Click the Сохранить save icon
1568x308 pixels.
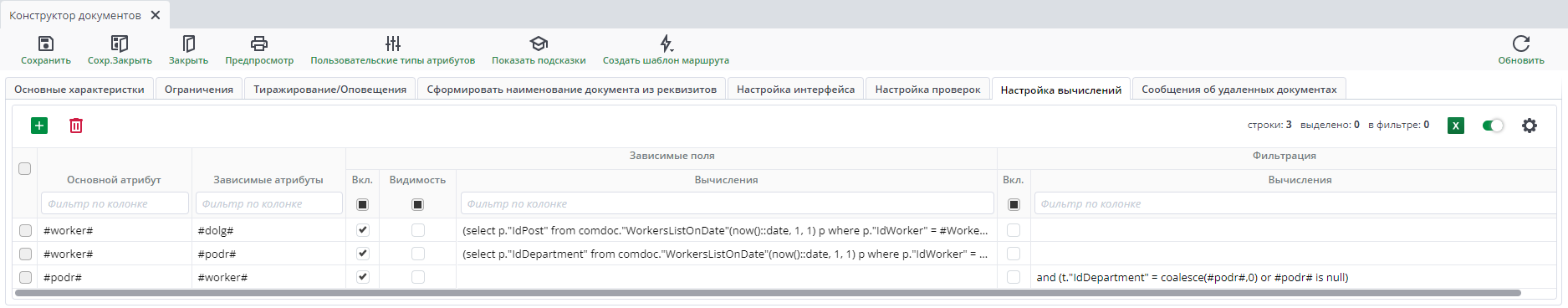(46, 44)
